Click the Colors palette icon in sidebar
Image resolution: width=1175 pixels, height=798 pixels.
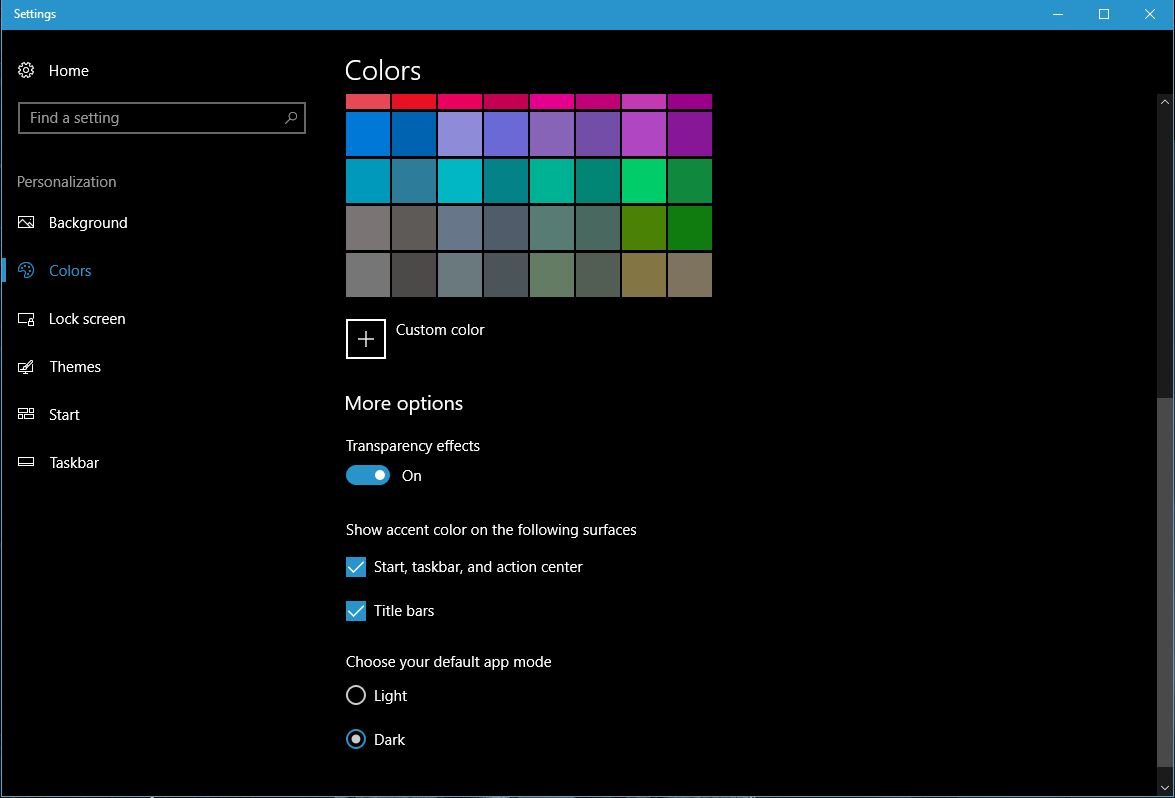(27, 270)
